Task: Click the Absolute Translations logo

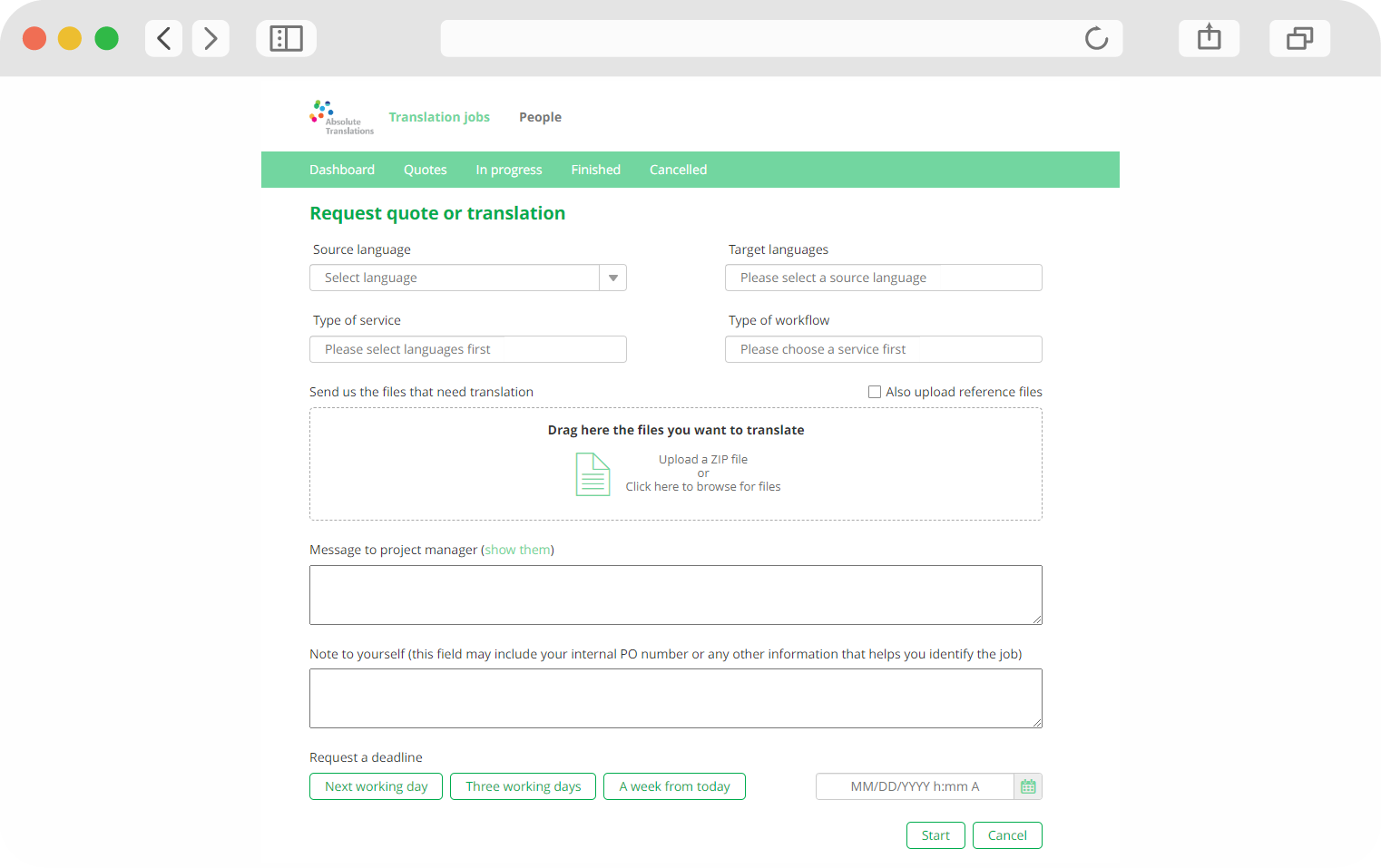Action: click(340, 116)
